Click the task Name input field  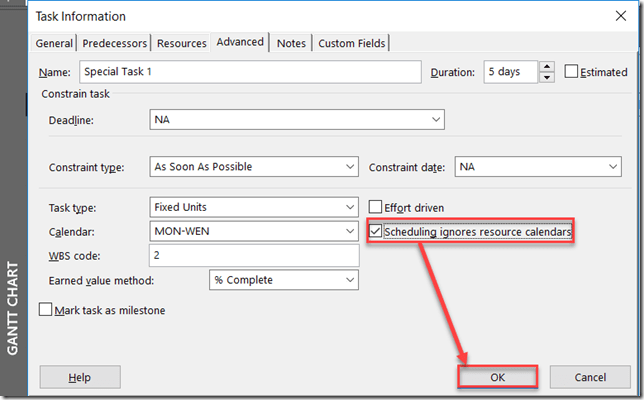249,72
